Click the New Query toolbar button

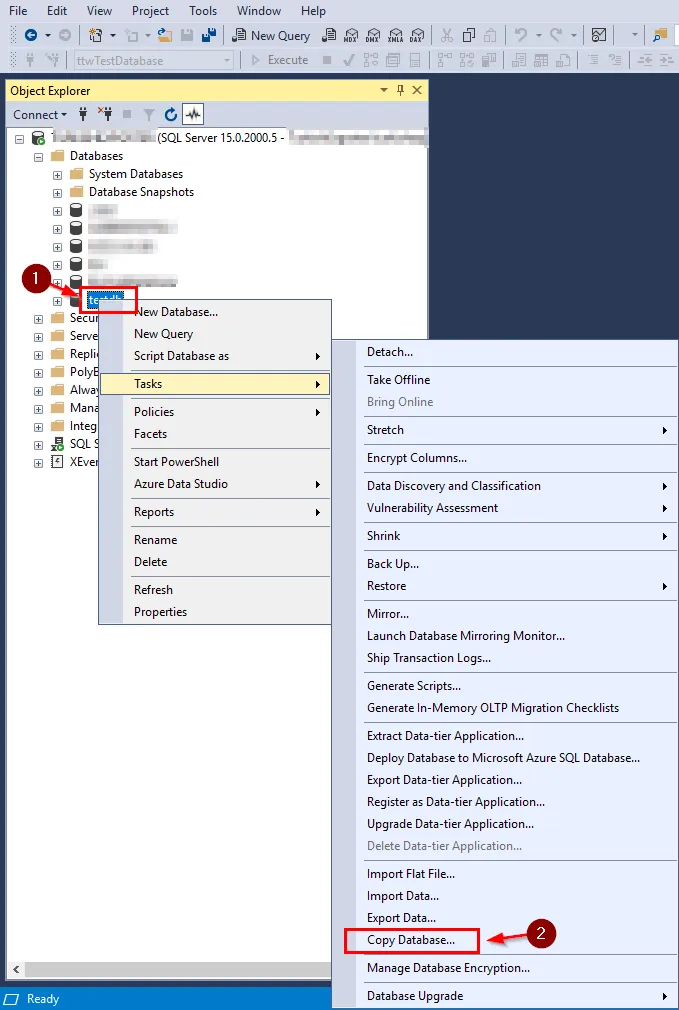(271, 35)
